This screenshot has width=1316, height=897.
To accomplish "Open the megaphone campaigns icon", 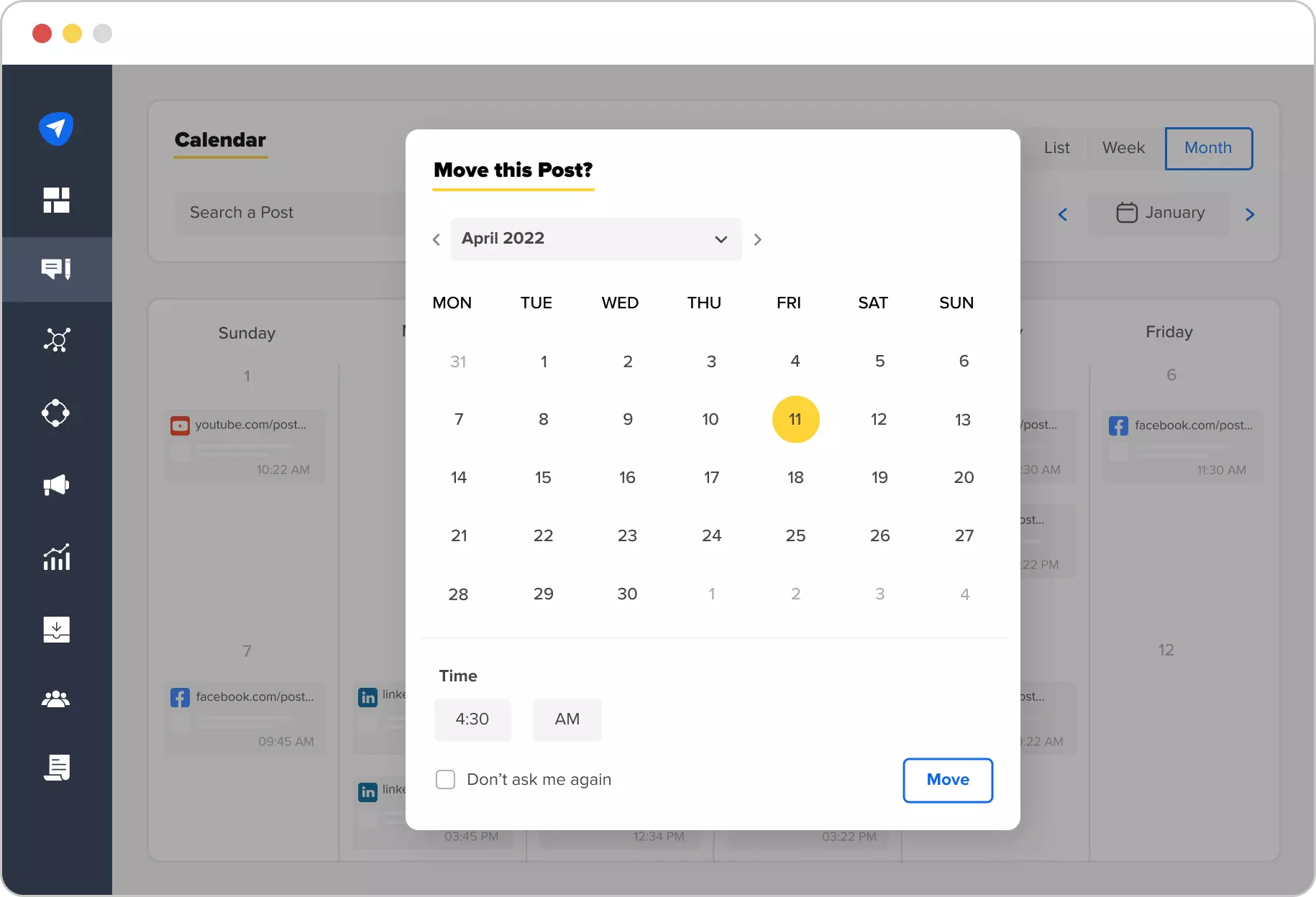I will click(56, 485).
